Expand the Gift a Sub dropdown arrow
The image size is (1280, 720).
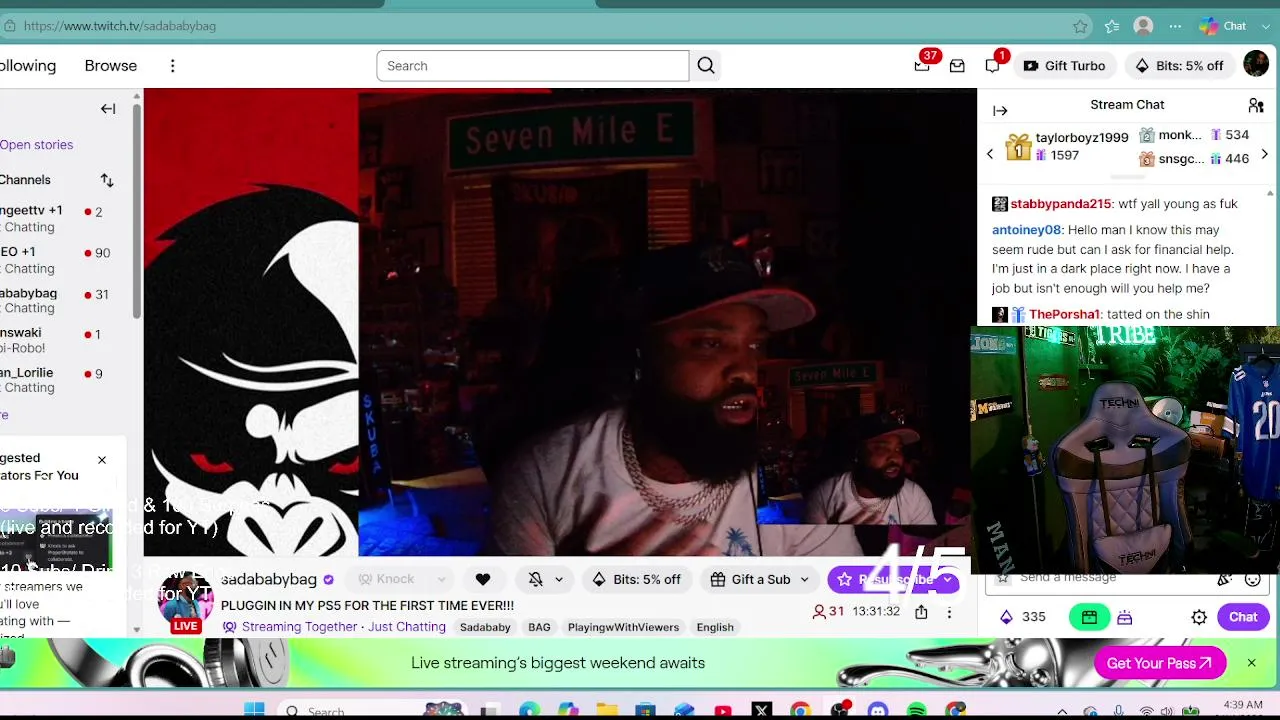pos(804,579)
